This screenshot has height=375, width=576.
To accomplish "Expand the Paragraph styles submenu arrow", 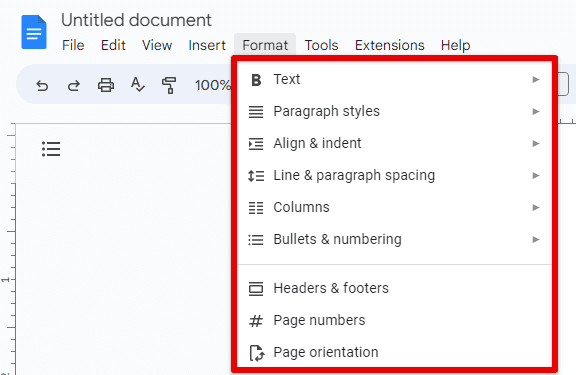I will point(536,111).
